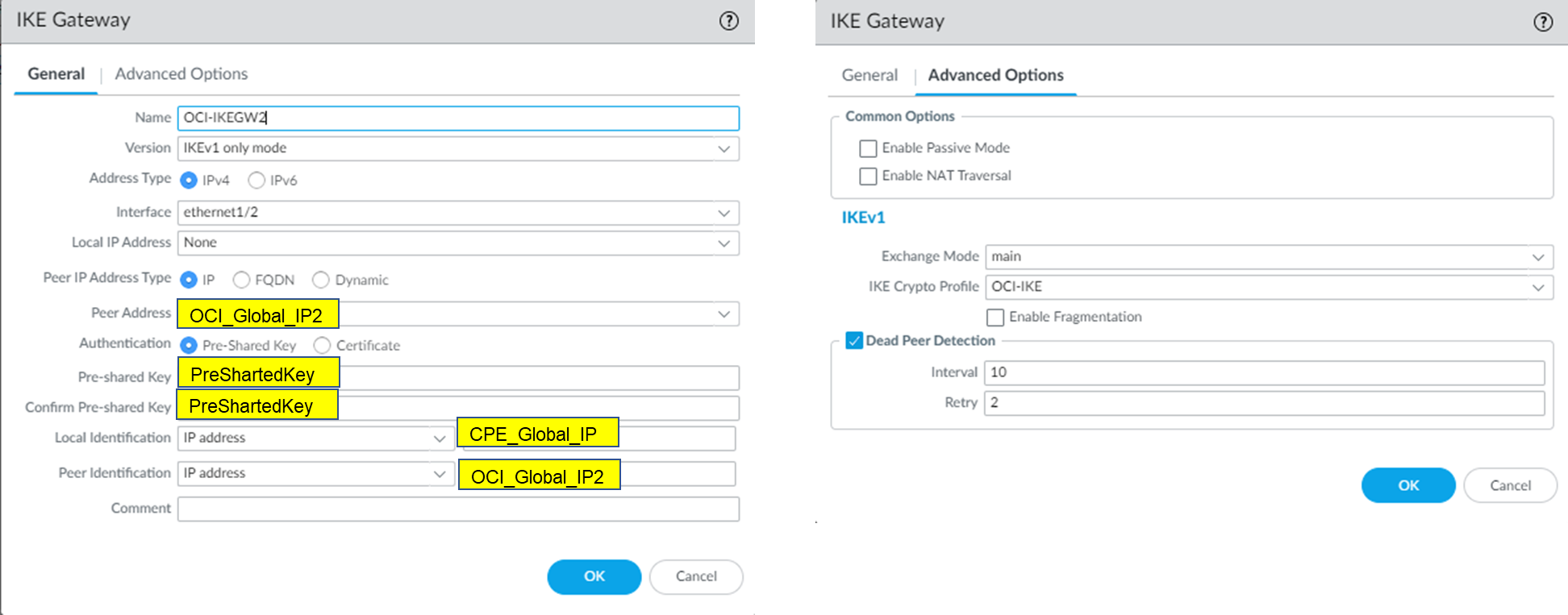1568x615 pixels.
Task: Switch to General tab in right dialog
Action: tap(869, 75)
